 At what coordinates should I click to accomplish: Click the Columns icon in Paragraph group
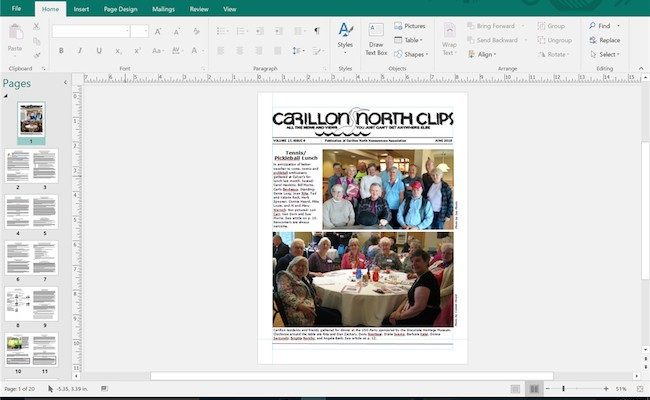coord(299,31)
